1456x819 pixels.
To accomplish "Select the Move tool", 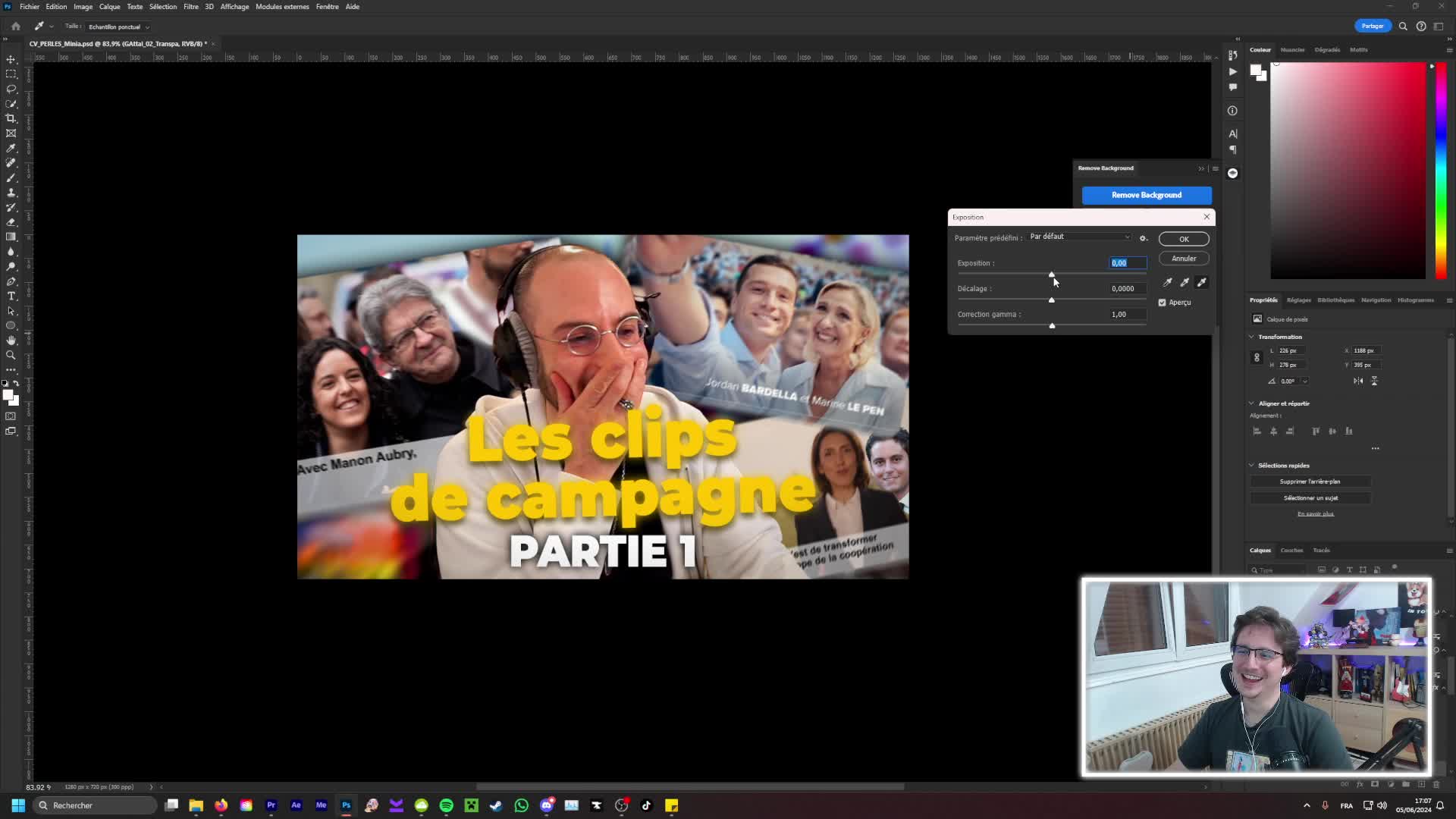I will point(11,59).
